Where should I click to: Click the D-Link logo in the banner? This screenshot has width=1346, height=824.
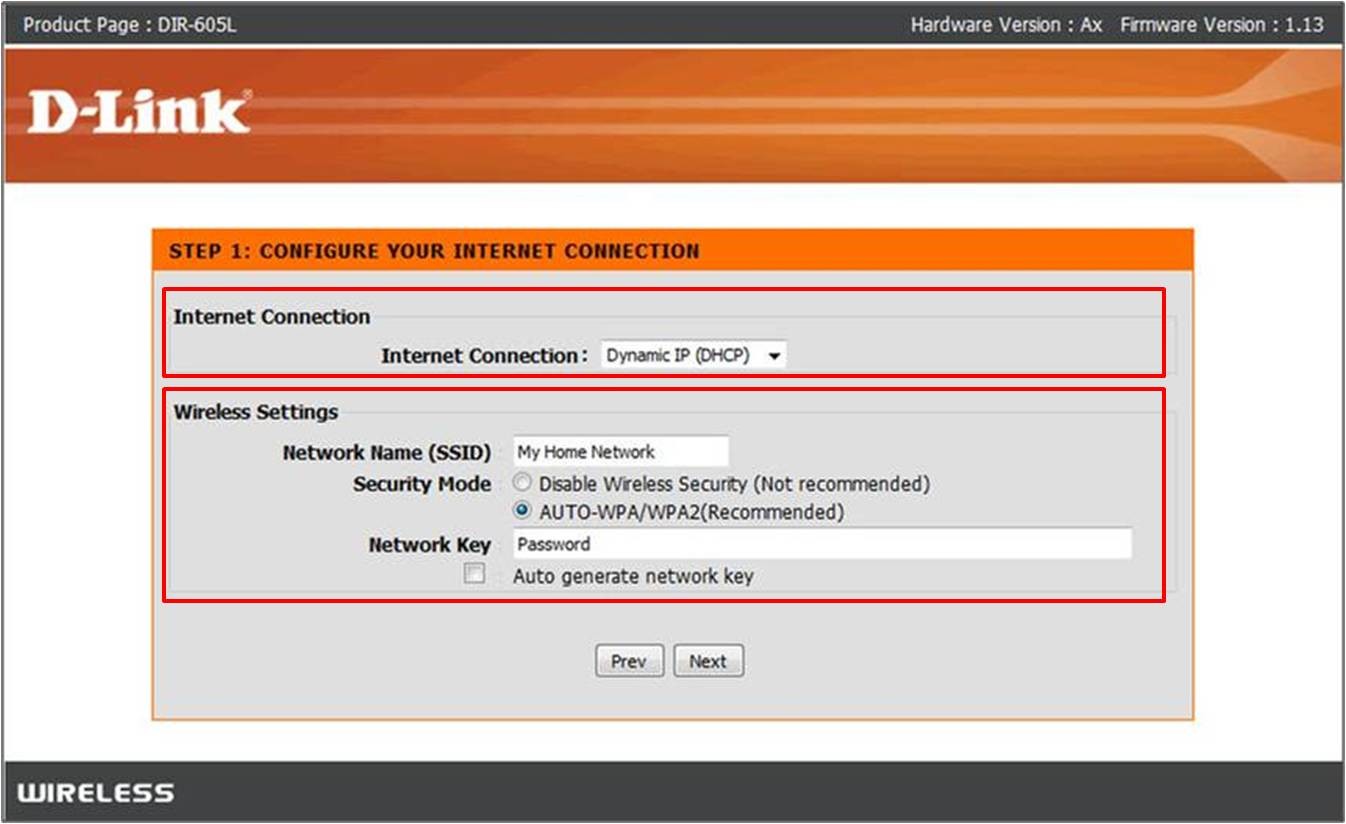click(x=138, y=112)
